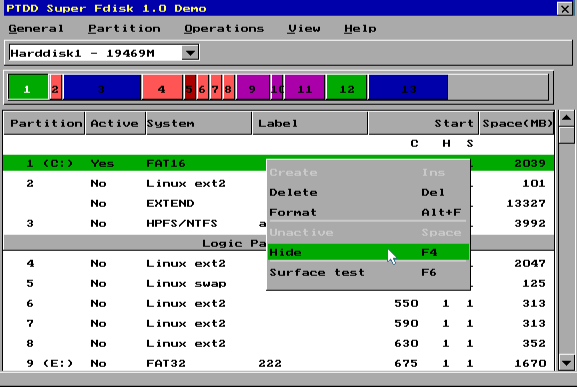Choose Hide from the context menu
The height and width of the screenshot is (387, 579).
point(368,252)
